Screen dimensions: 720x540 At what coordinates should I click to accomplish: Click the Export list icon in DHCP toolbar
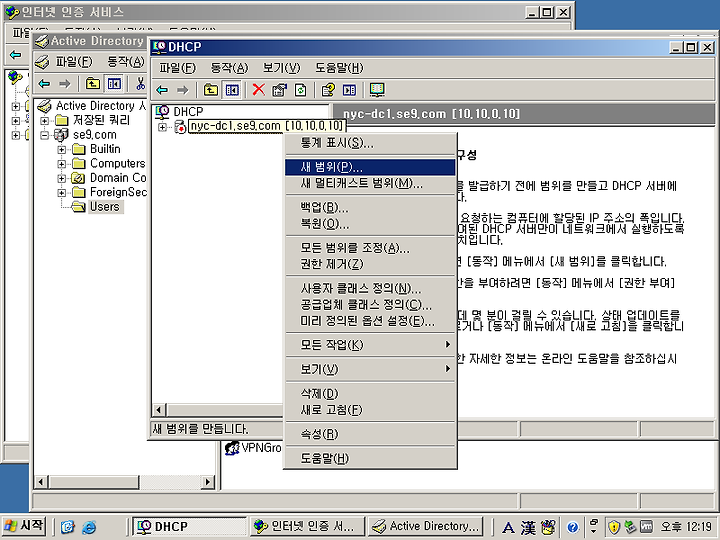click(349, 90)
